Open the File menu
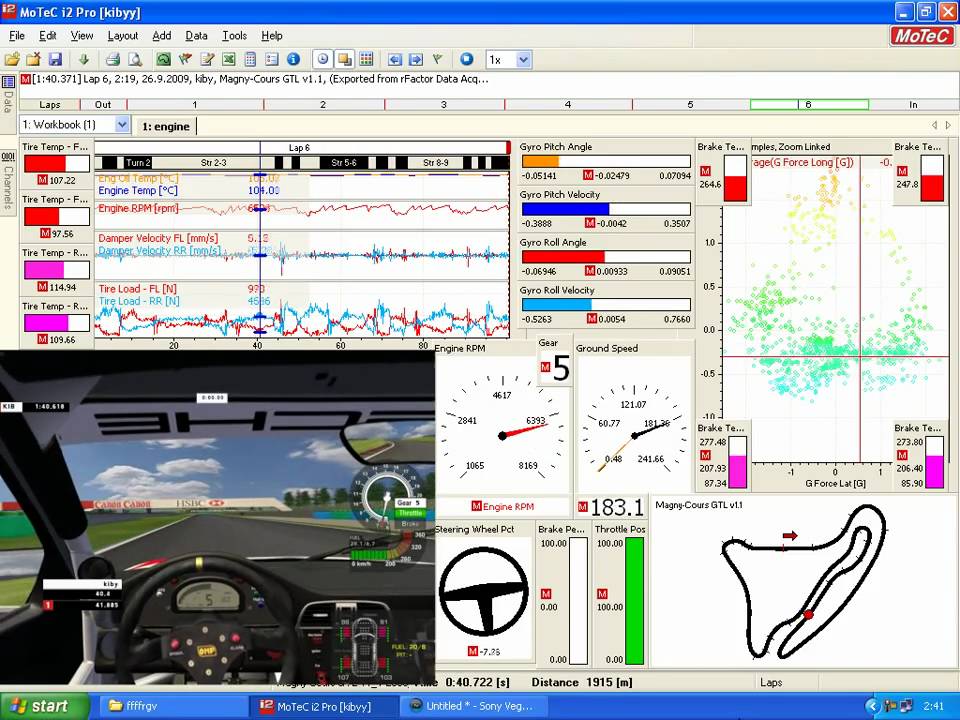 (17, 36)
